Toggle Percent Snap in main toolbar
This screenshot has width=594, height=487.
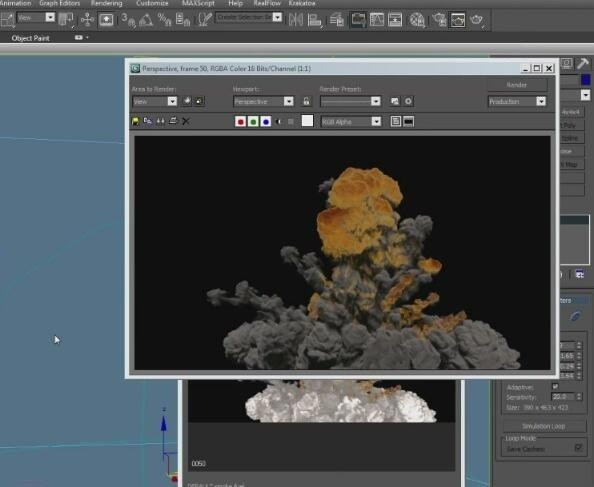click(x=164, y=20)
